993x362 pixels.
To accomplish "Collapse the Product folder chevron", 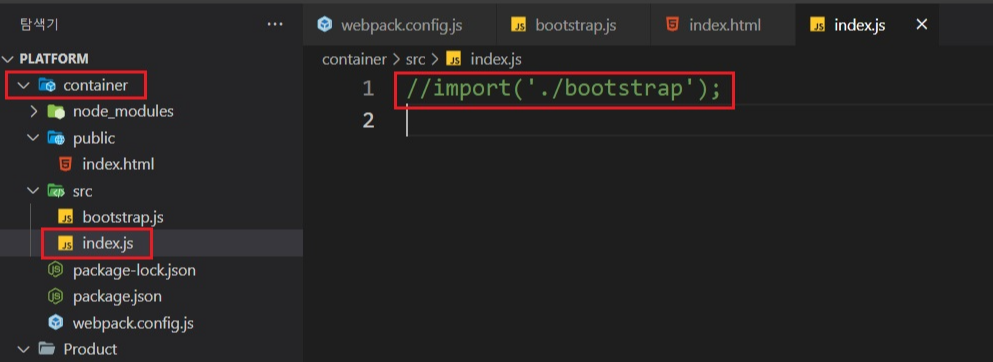I will (23, 349).
